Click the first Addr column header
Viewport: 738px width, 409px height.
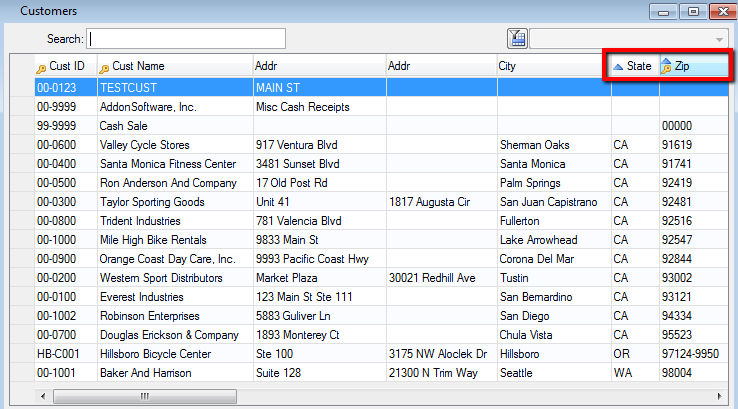click(318, 67)
